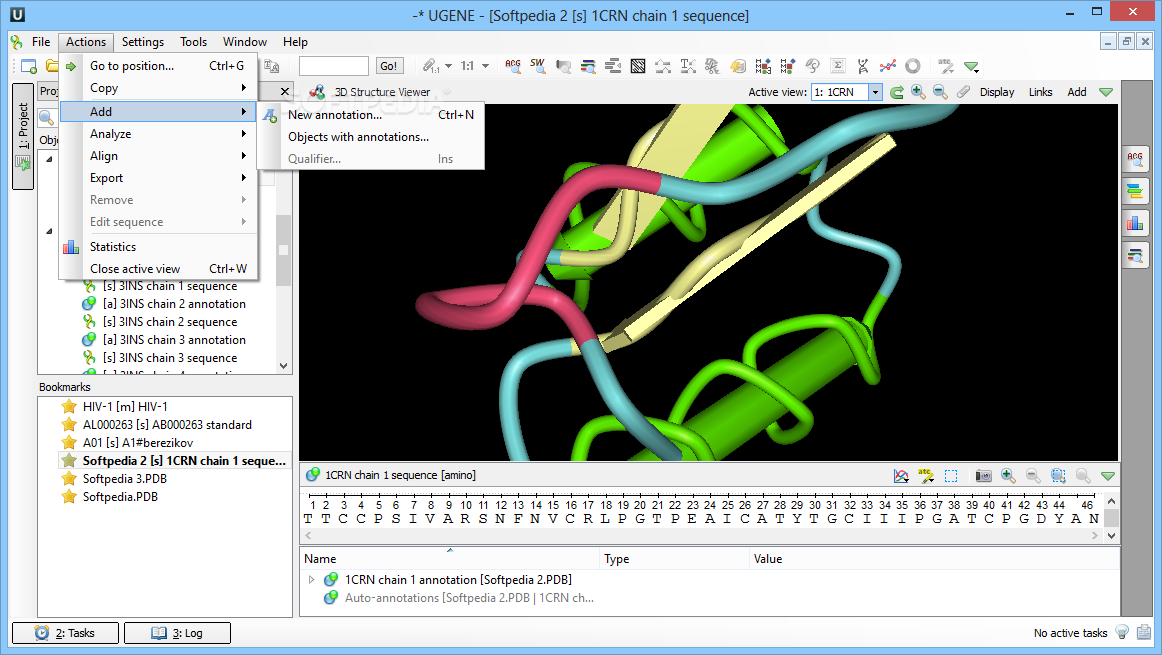The height and width of the screenshot is (655, 1162).
Task: Open the Settings menu
Action: pyautogui.click(x=142, y=42)
